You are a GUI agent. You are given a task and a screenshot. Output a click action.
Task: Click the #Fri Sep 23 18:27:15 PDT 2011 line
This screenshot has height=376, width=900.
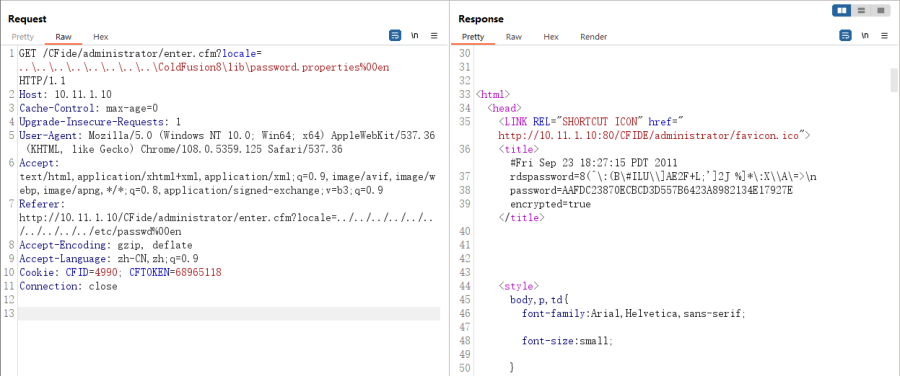point(593,163)
